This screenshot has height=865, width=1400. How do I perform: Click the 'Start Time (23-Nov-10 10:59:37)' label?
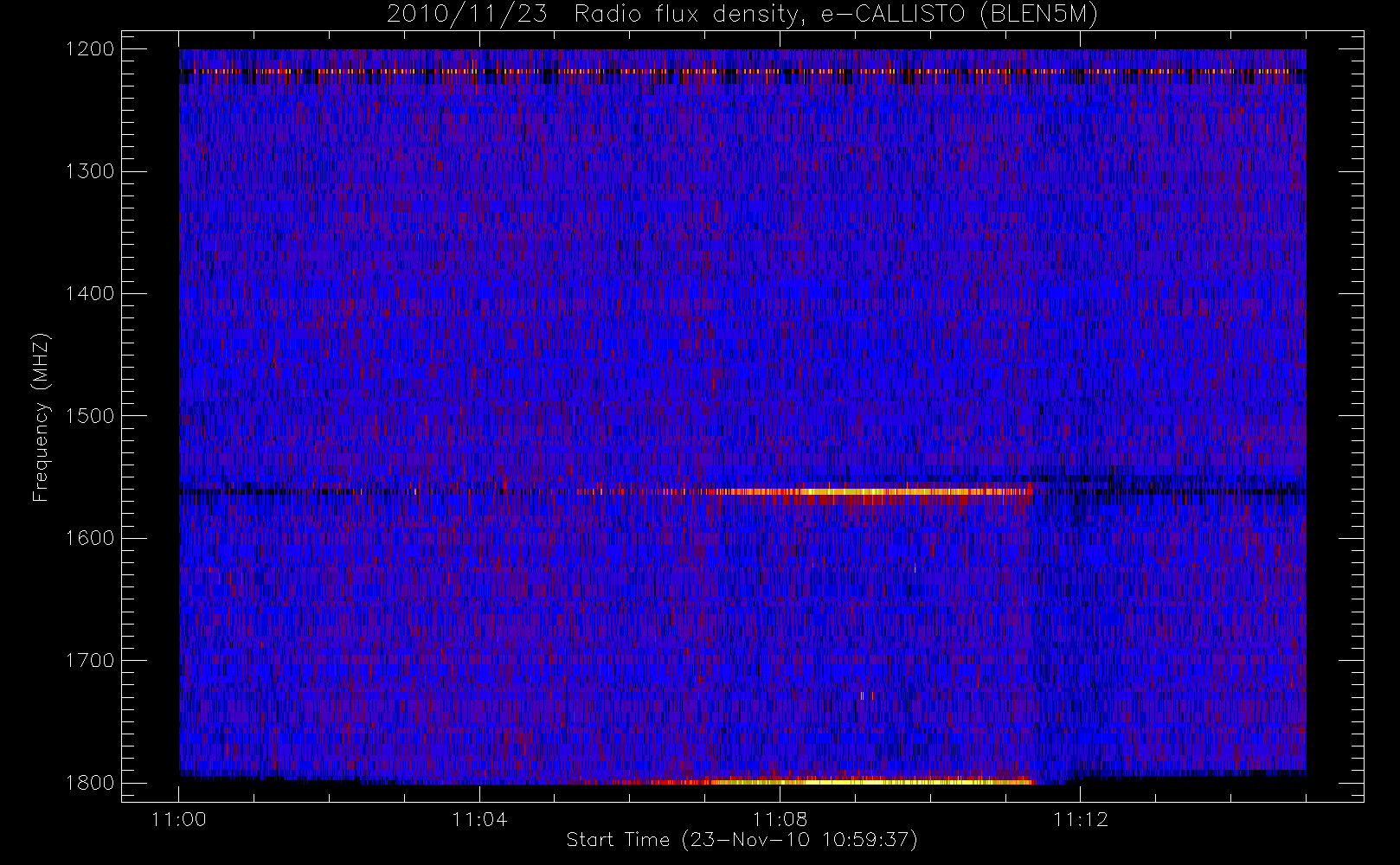pos(742,840)
